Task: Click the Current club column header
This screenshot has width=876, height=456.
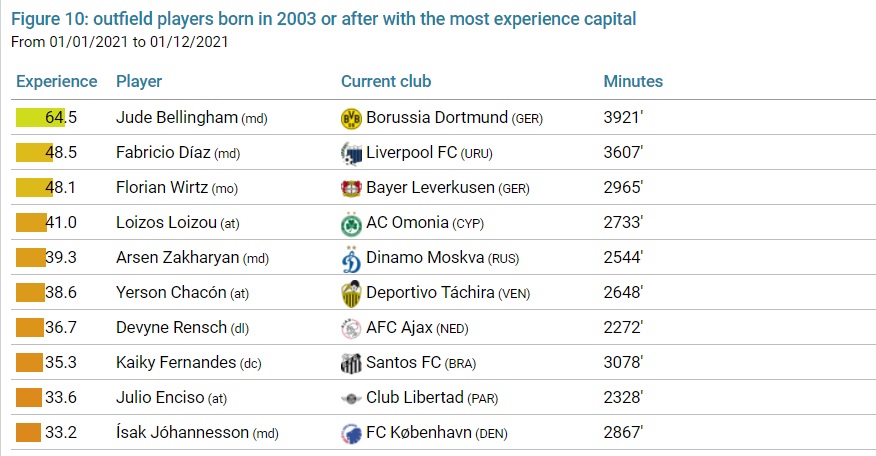Action: click(386, 82)
